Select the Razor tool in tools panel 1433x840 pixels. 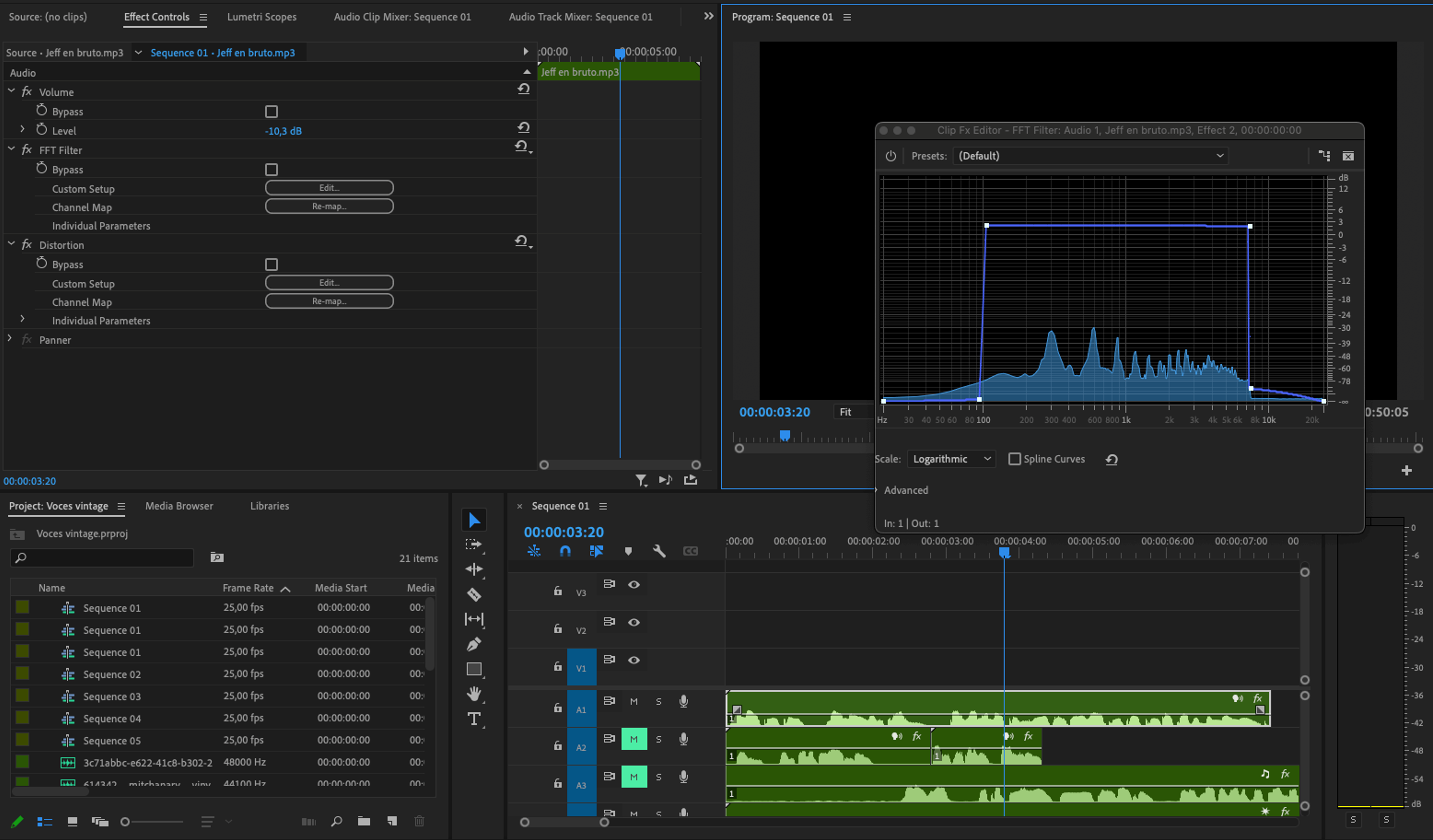tap(474, 594)
